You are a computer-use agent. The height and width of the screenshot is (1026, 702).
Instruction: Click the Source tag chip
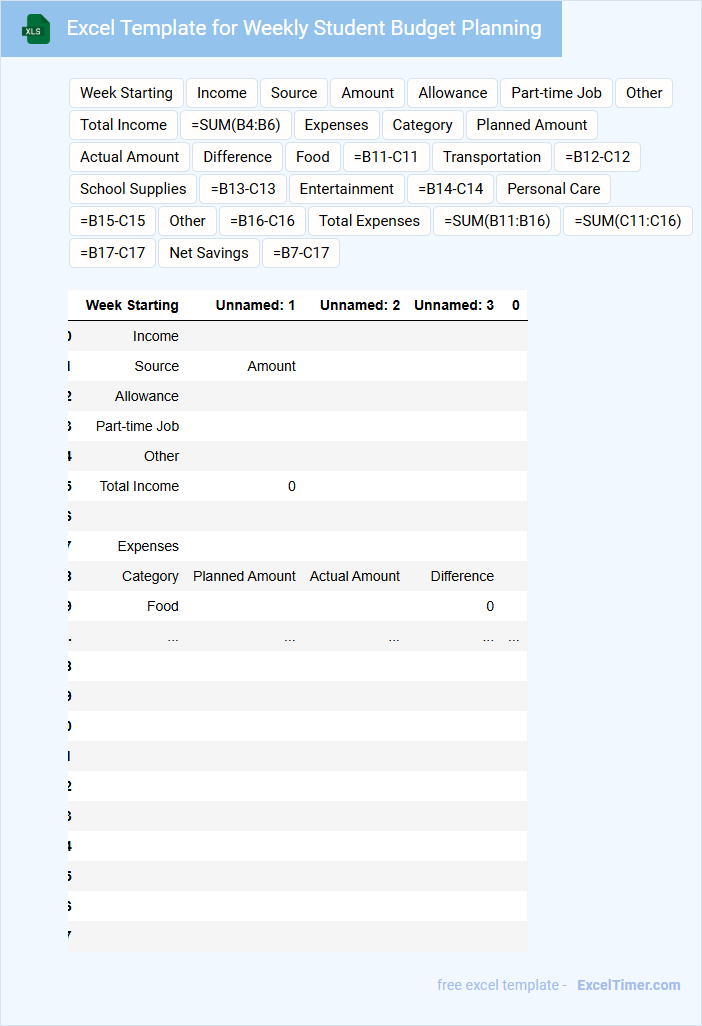[x=294, y=93]
